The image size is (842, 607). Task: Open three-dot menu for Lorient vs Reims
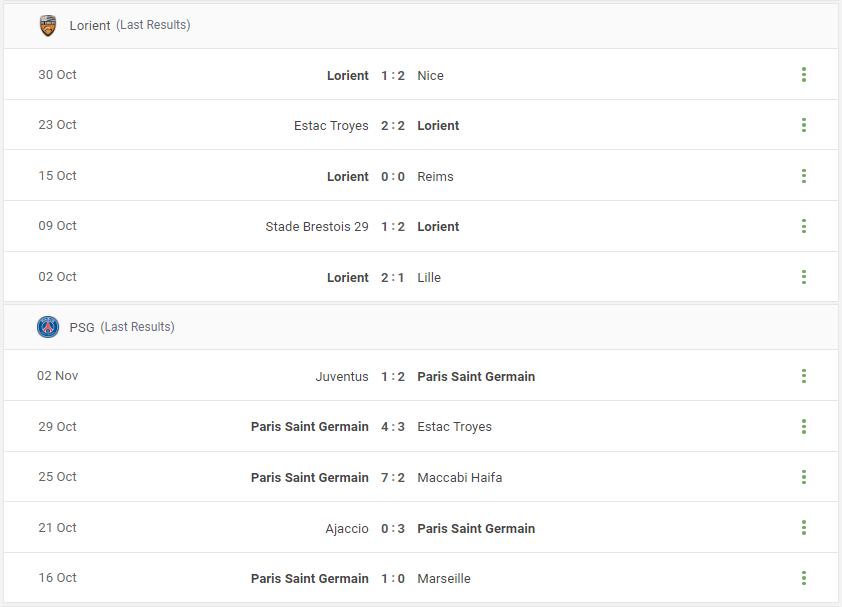[803, 176]
